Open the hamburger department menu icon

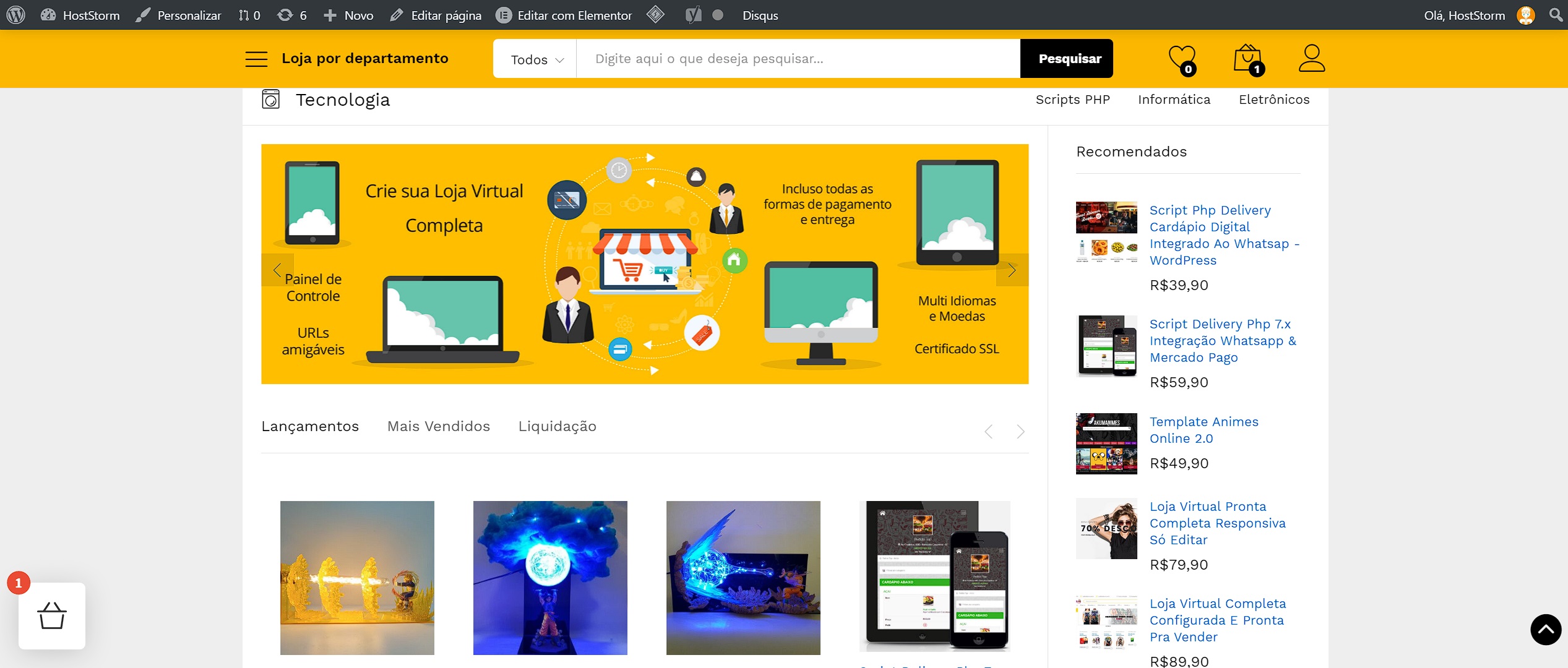point(256,59)
